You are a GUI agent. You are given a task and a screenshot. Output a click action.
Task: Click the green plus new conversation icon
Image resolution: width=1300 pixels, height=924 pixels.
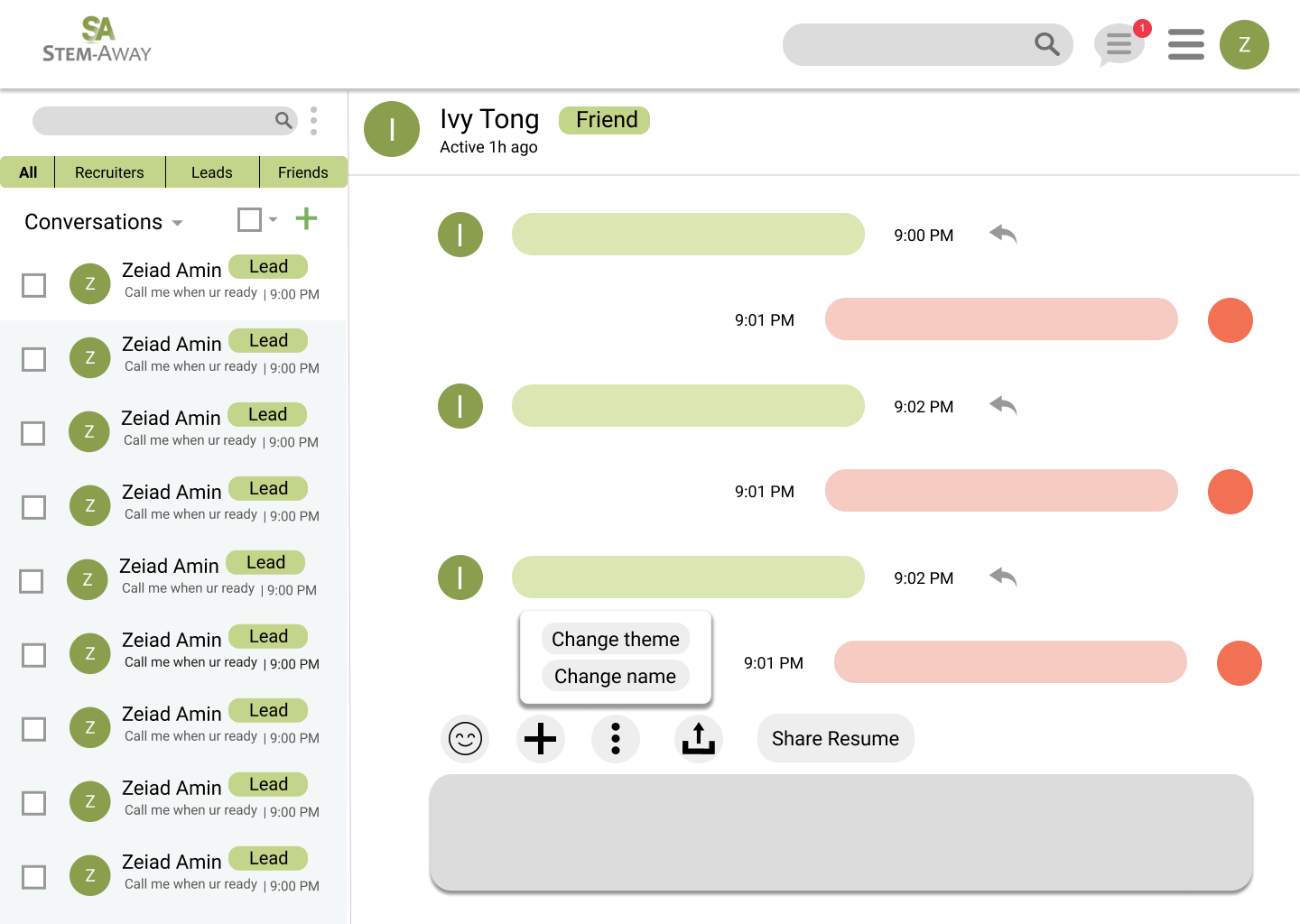click(306, 218)
